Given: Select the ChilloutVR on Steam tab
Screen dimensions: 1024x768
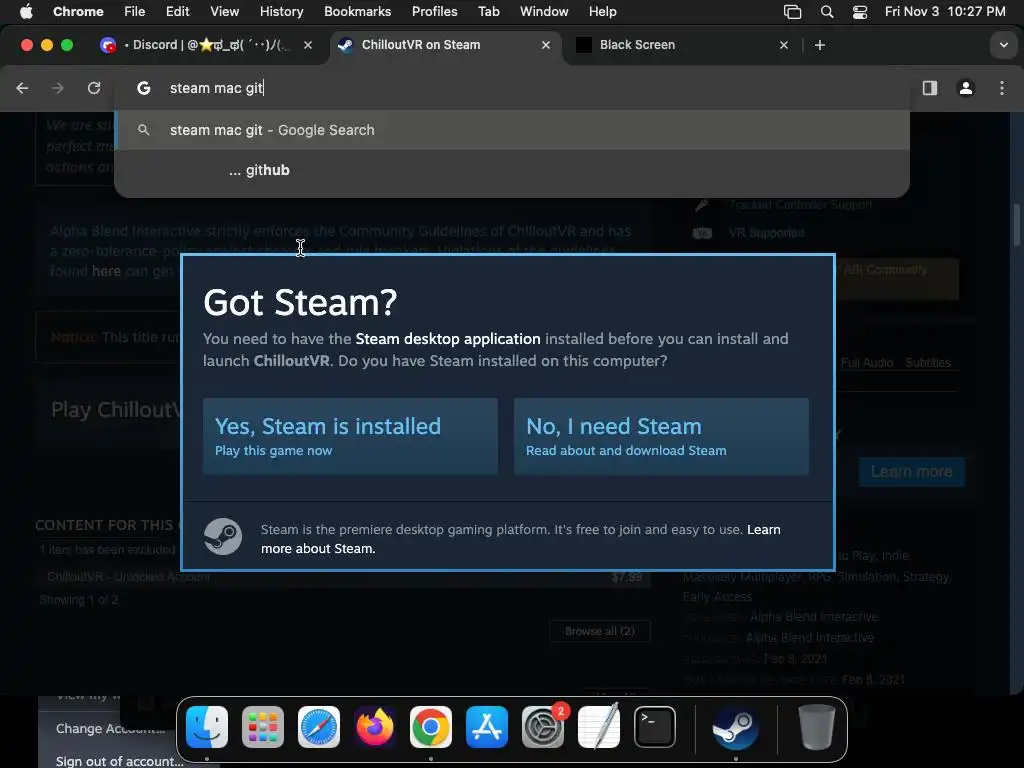Looking at the screenshot, I should [x=444, y=45].
